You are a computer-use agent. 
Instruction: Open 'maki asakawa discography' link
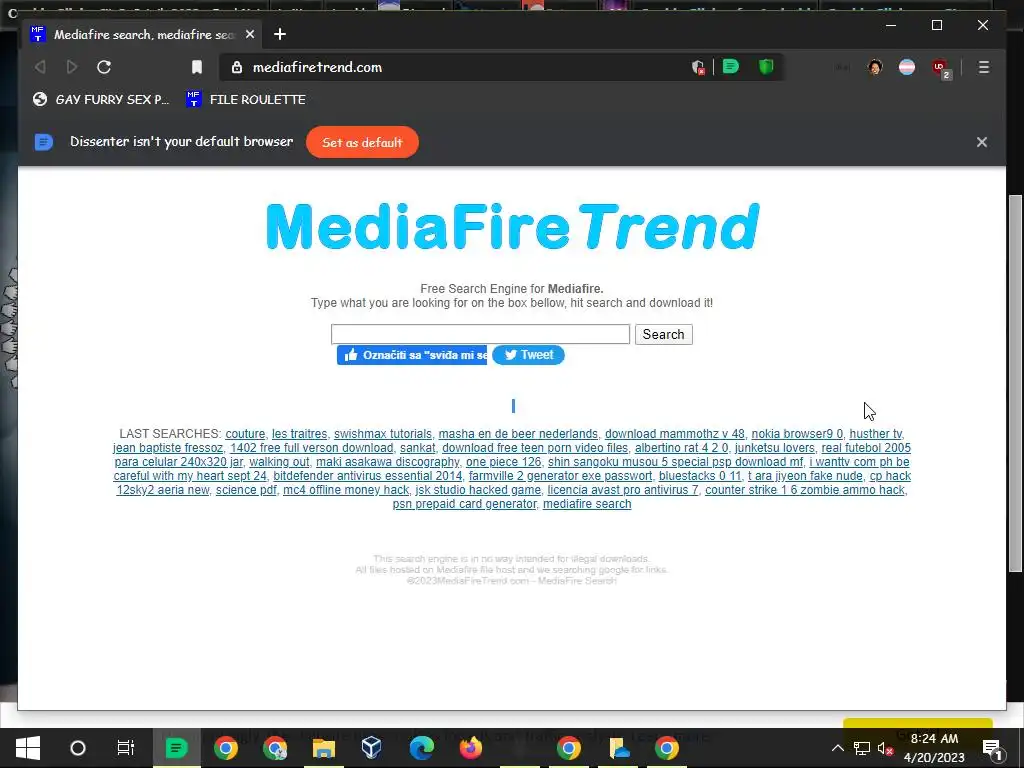click(388, 462)
